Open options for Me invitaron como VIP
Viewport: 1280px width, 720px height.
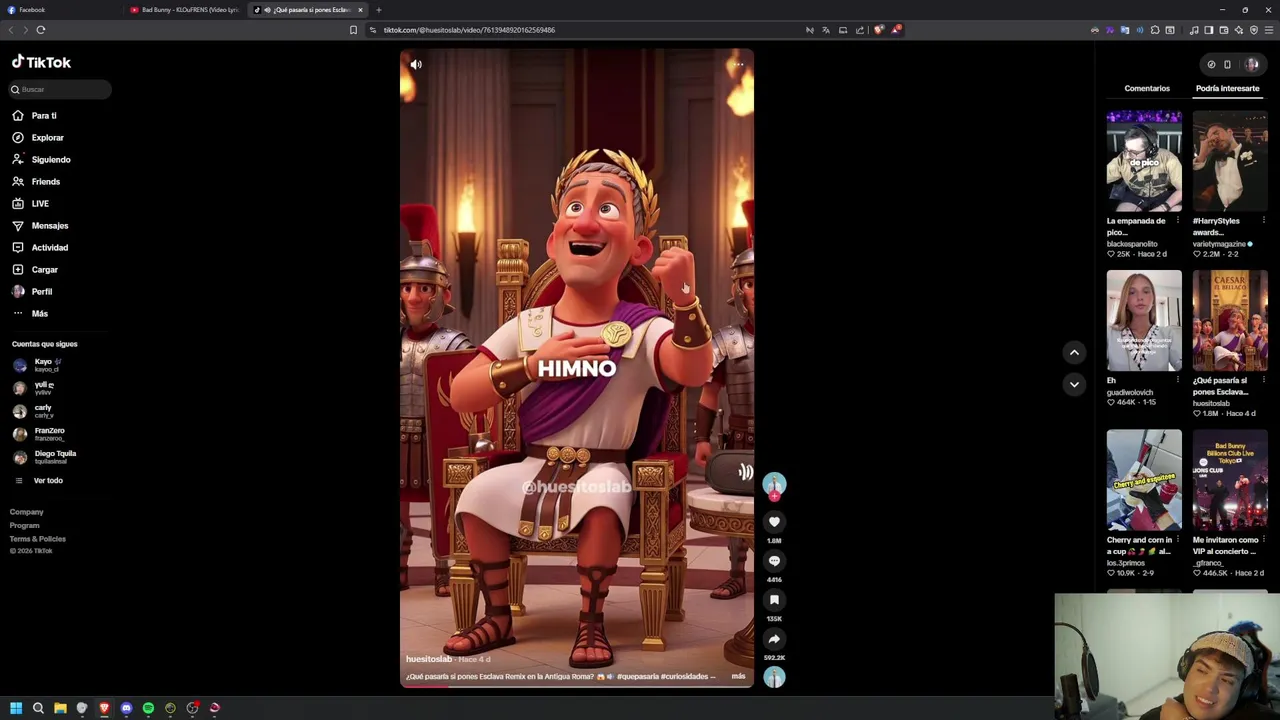[x=1263, y=540]
